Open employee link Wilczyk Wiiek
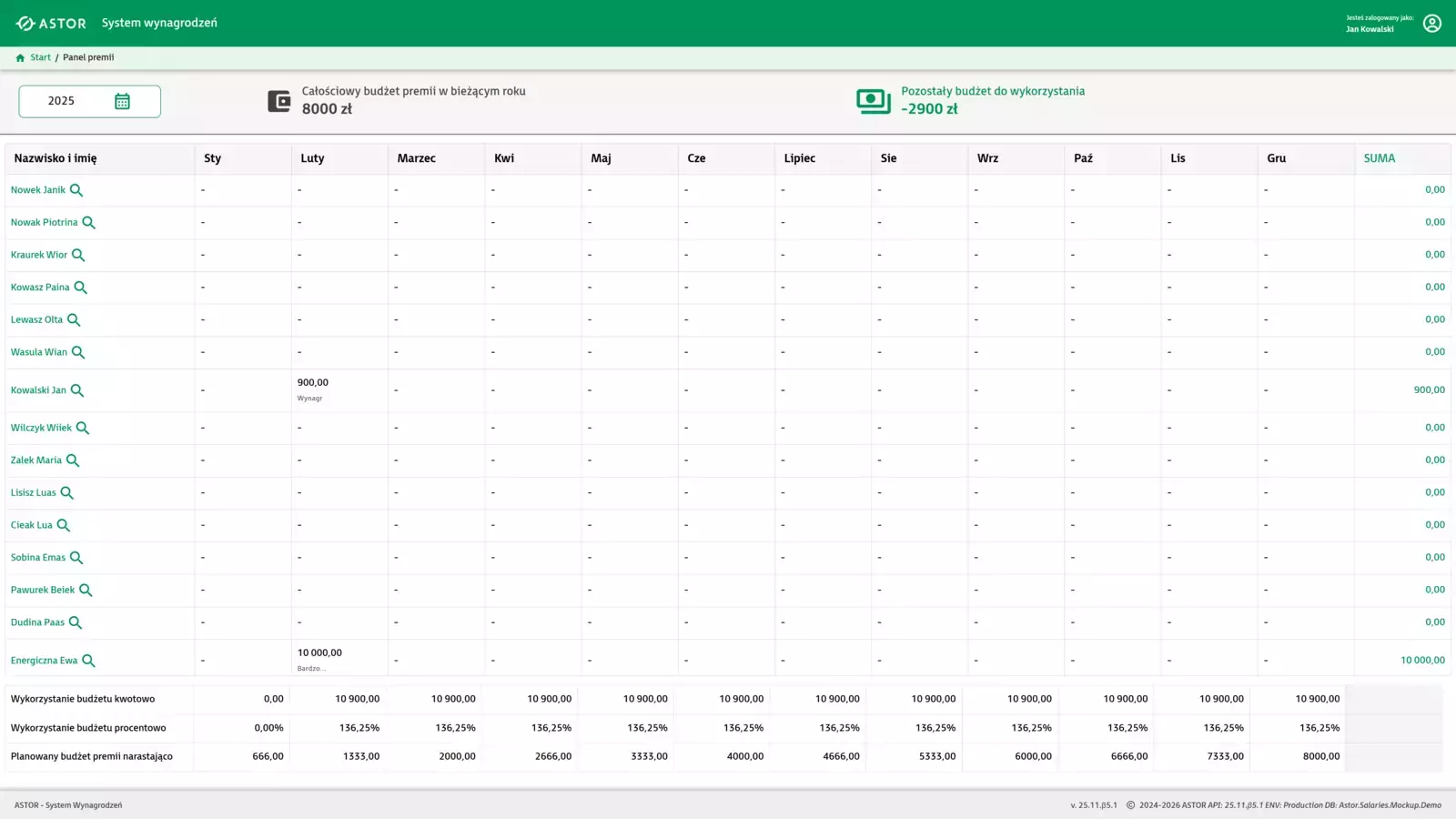The height and width of the screenshot is (819, 1456). 41,428
